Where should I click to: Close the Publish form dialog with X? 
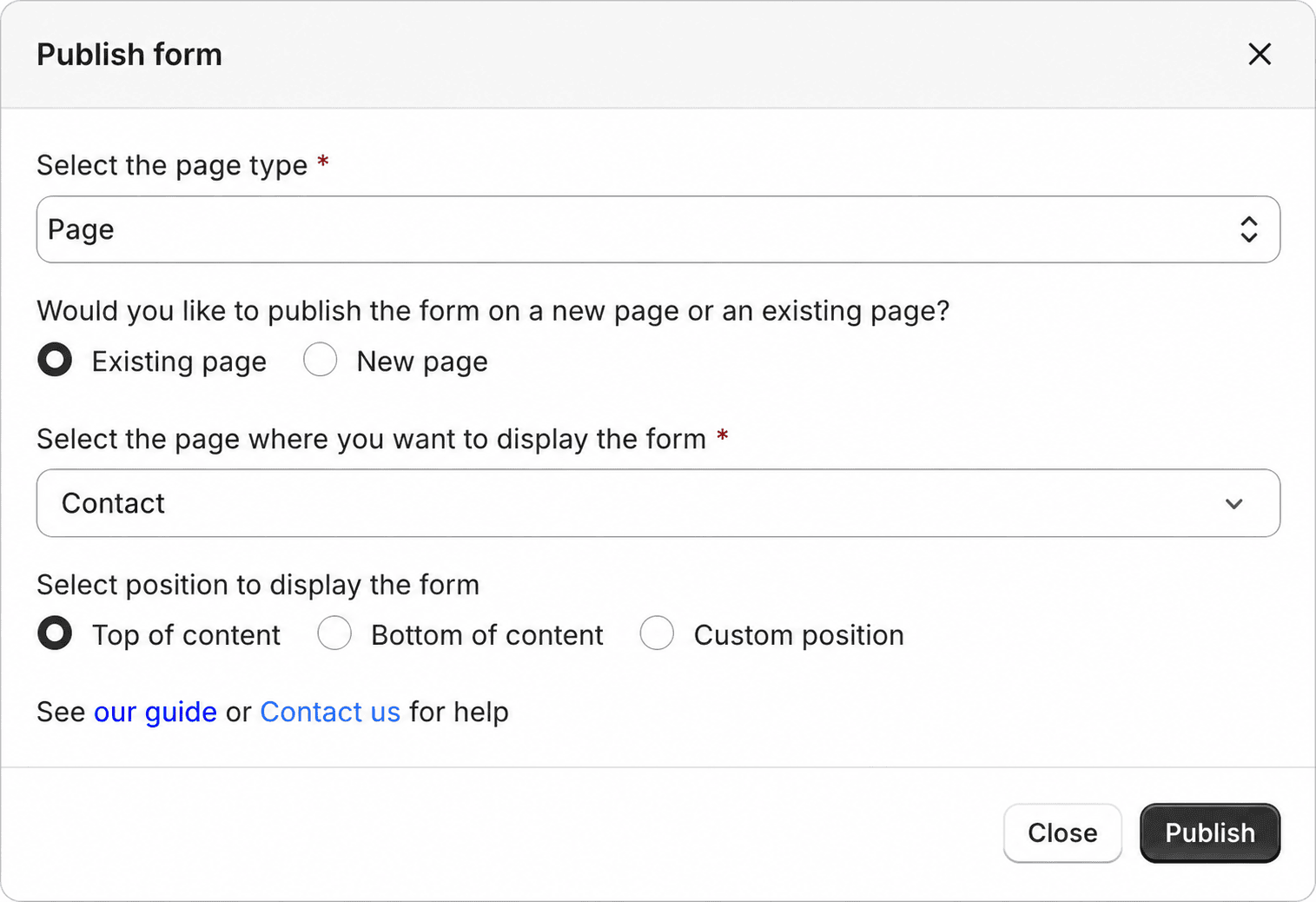coord(1260,54)
